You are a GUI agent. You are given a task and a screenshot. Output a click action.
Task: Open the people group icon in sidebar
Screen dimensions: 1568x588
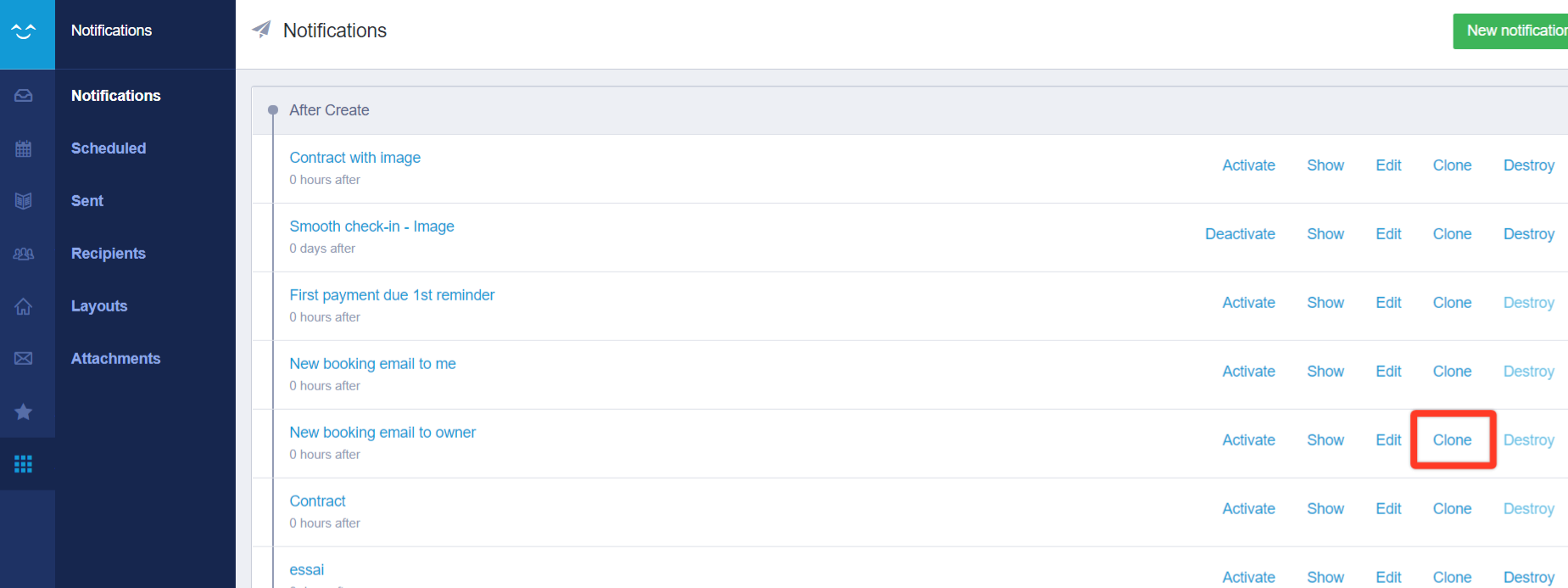point(24,254)
